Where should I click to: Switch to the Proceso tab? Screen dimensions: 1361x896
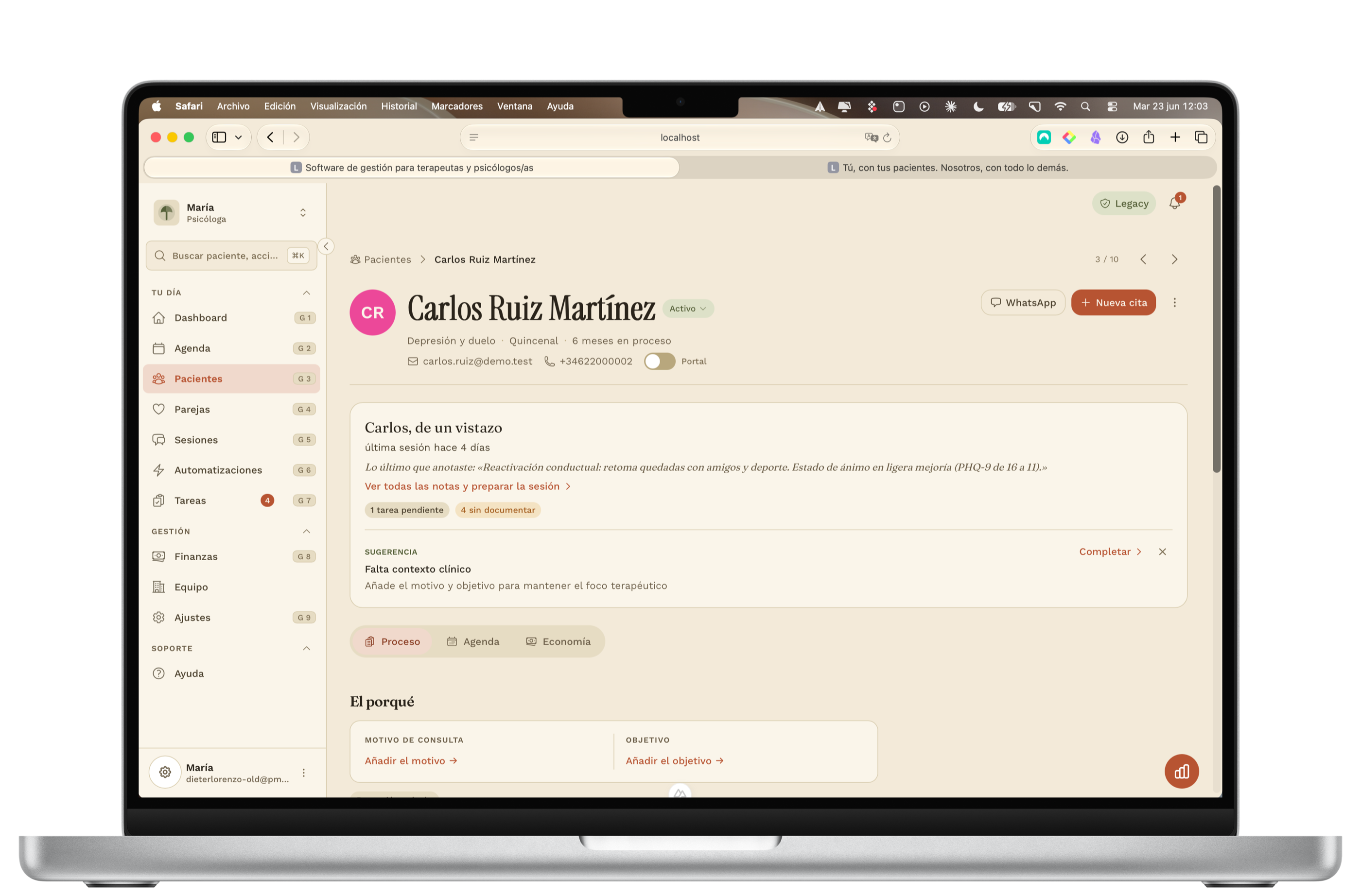[393, 641]
